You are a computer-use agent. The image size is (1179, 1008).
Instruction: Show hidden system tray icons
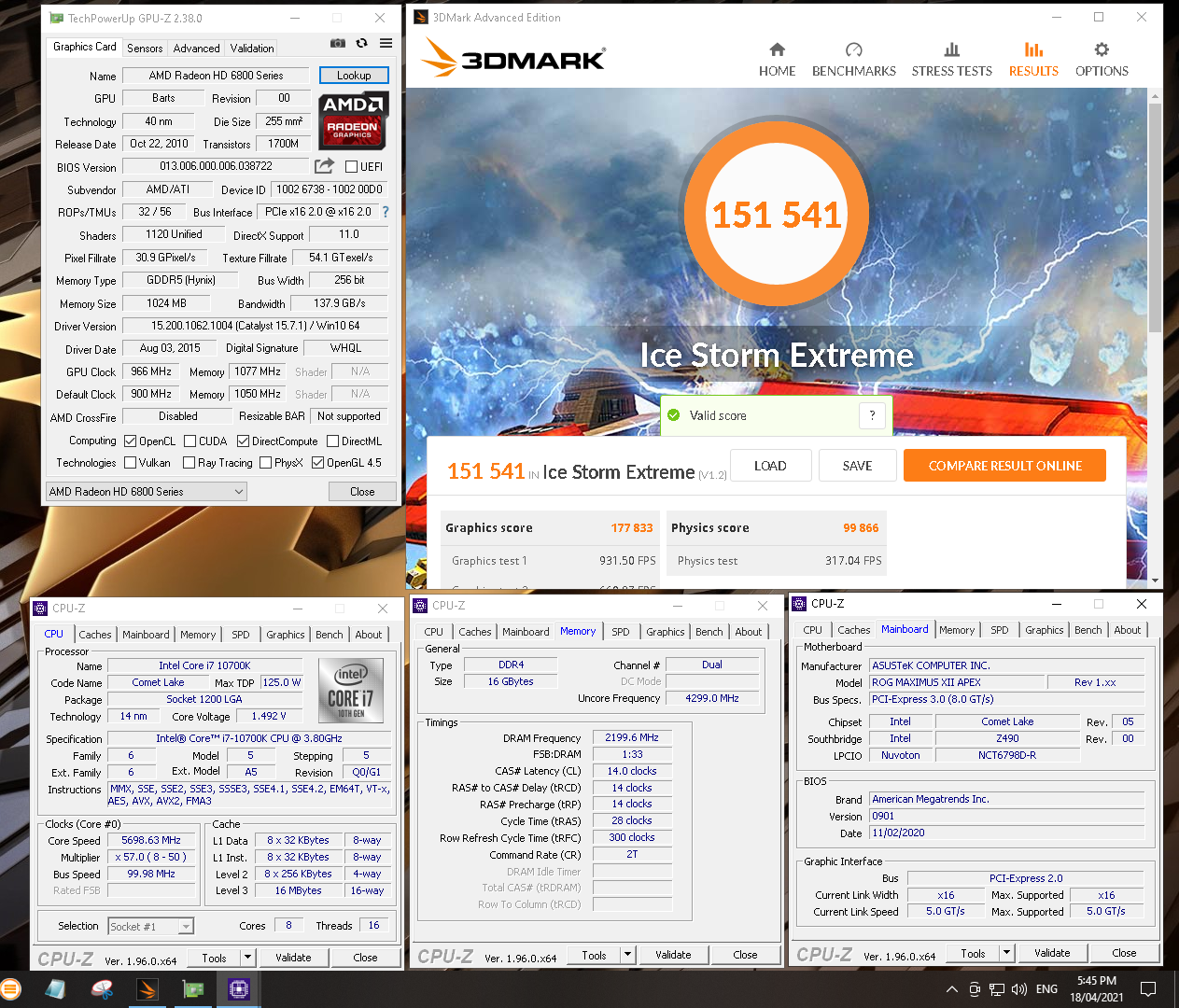click(951, 989)
